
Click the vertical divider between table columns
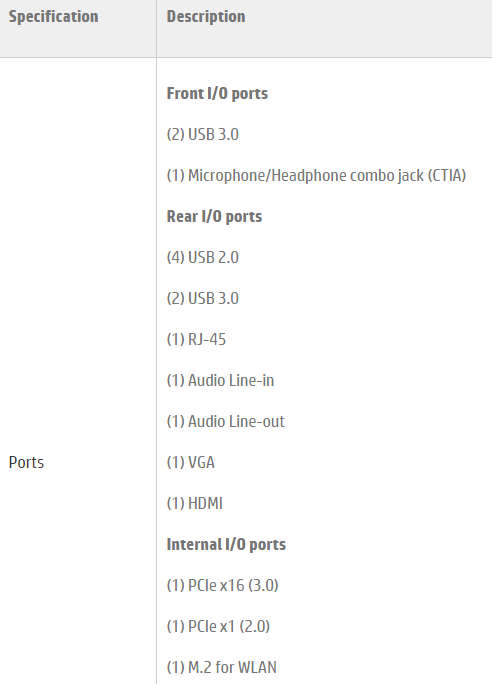point(156,342)
